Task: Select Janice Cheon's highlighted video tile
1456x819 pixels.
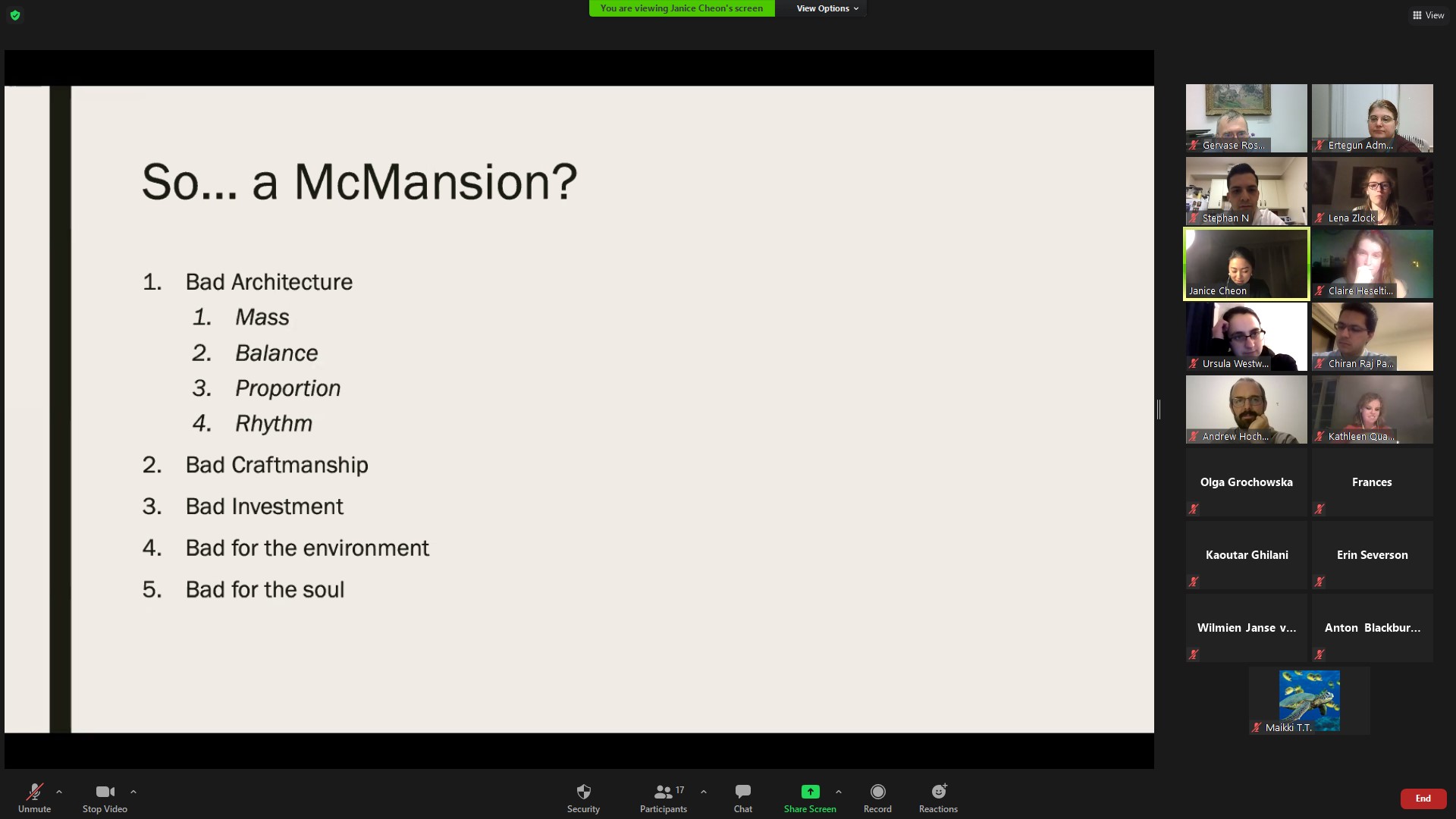Action: 1247,264
